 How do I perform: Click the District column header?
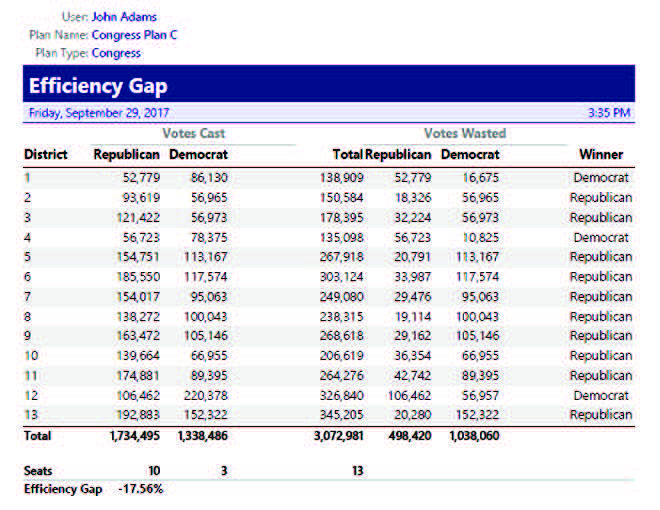(x=46, y=155)
